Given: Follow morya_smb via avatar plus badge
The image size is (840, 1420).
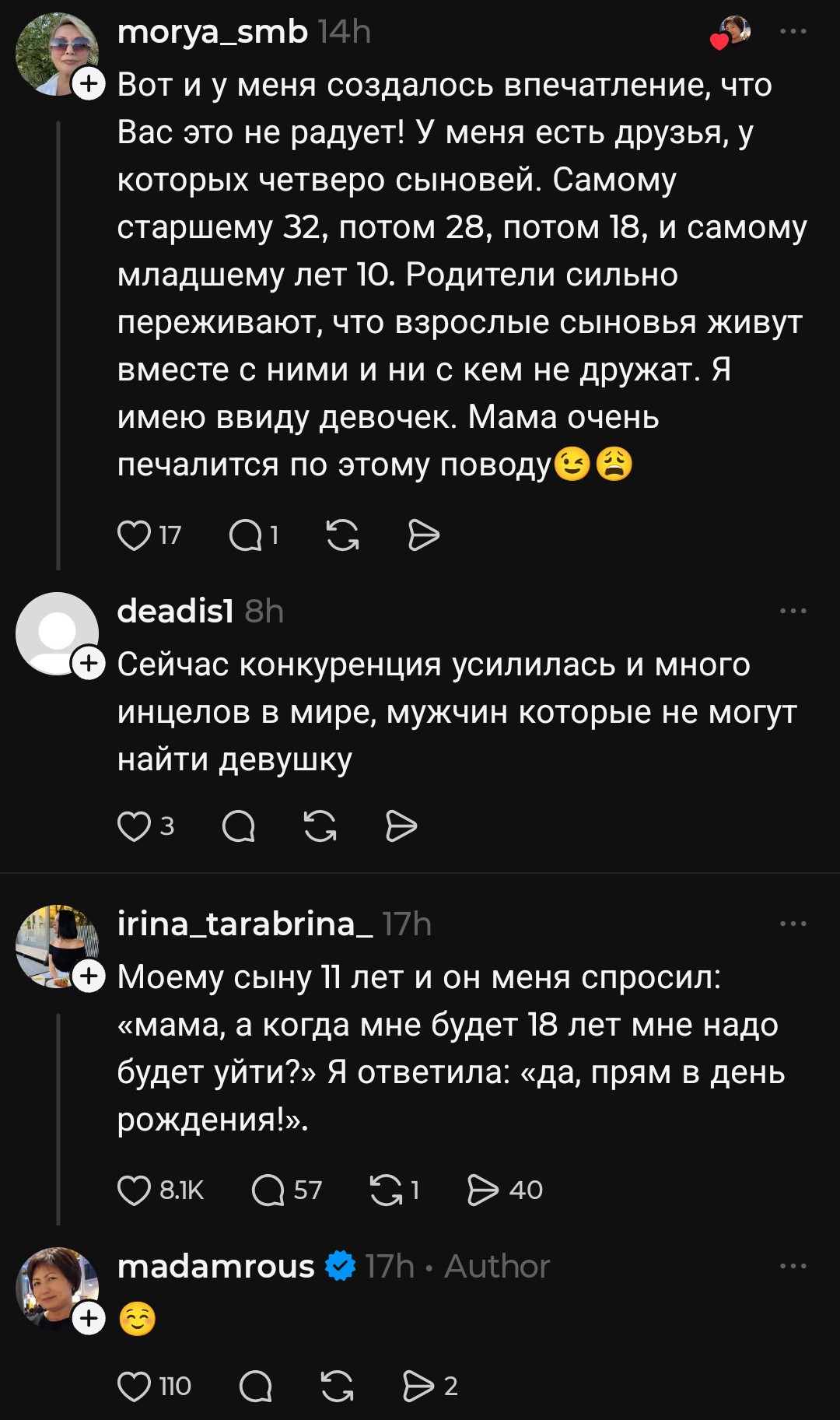Looking at the screenshot, I should [89, 83].
